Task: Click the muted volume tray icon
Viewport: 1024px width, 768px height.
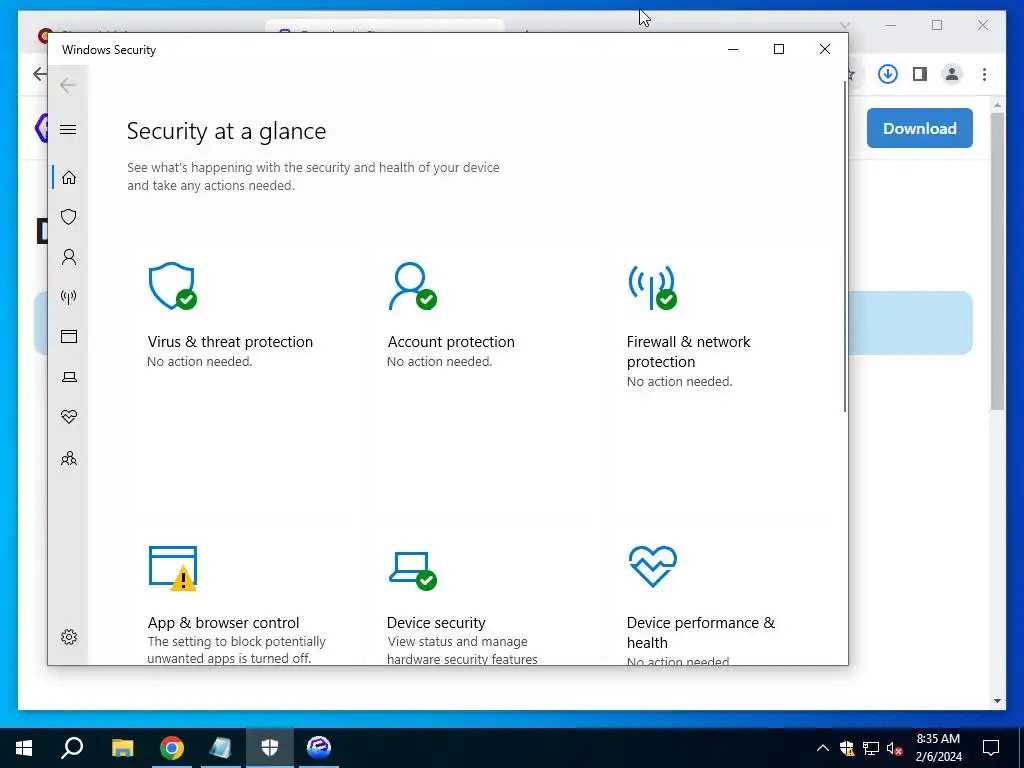Action: pos(895,748)
